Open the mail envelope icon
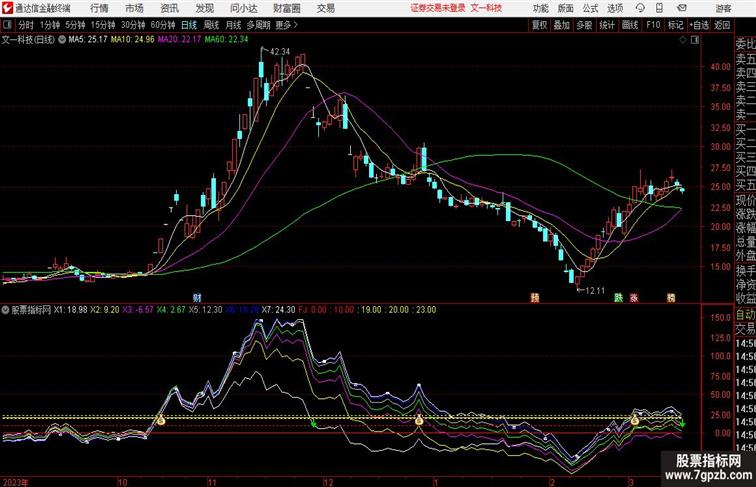This screenshot has height=487, width=756. pyautogui.click(x=682, y=8)
